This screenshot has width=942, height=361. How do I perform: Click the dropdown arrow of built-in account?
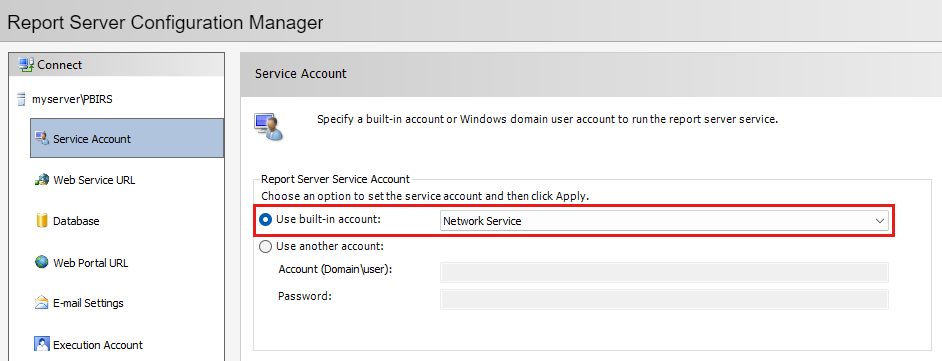880,221
